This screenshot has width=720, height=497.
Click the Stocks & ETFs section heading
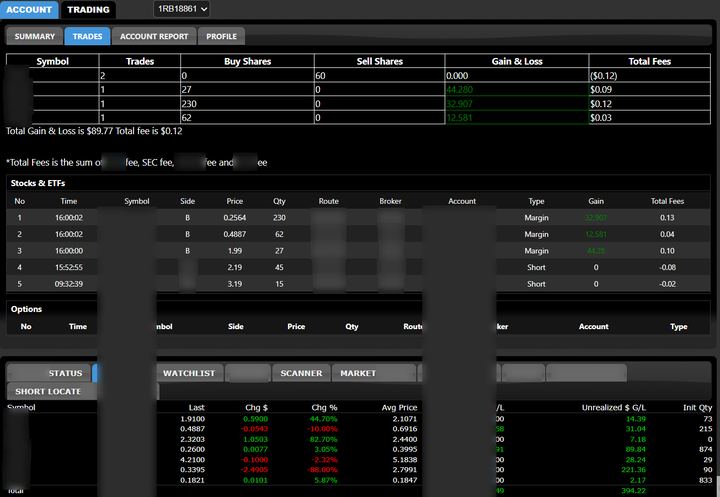coord(38,183)
